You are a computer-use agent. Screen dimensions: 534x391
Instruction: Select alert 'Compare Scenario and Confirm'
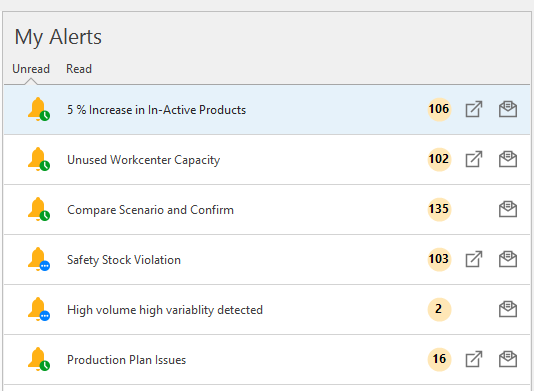pos(267,209)
